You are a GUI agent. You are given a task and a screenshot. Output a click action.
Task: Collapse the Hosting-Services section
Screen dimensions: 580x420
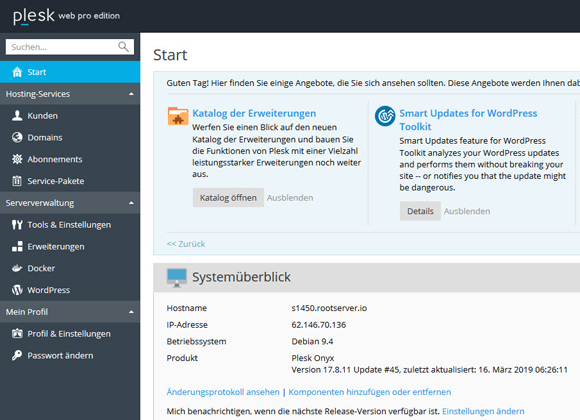pos(131,94)
